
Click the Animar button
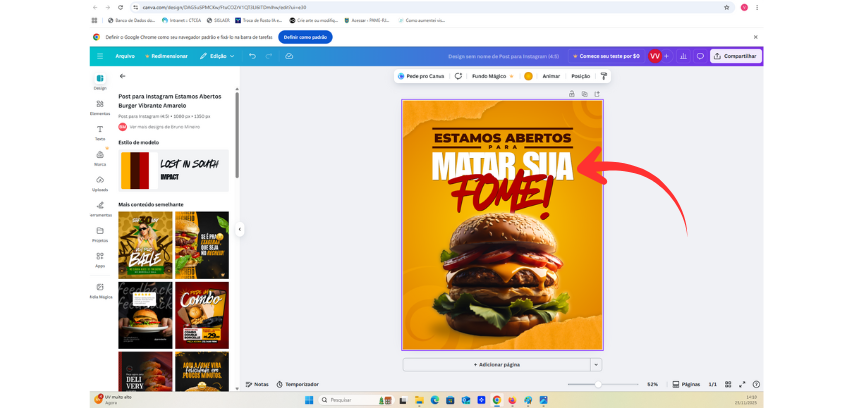(551, 76)
